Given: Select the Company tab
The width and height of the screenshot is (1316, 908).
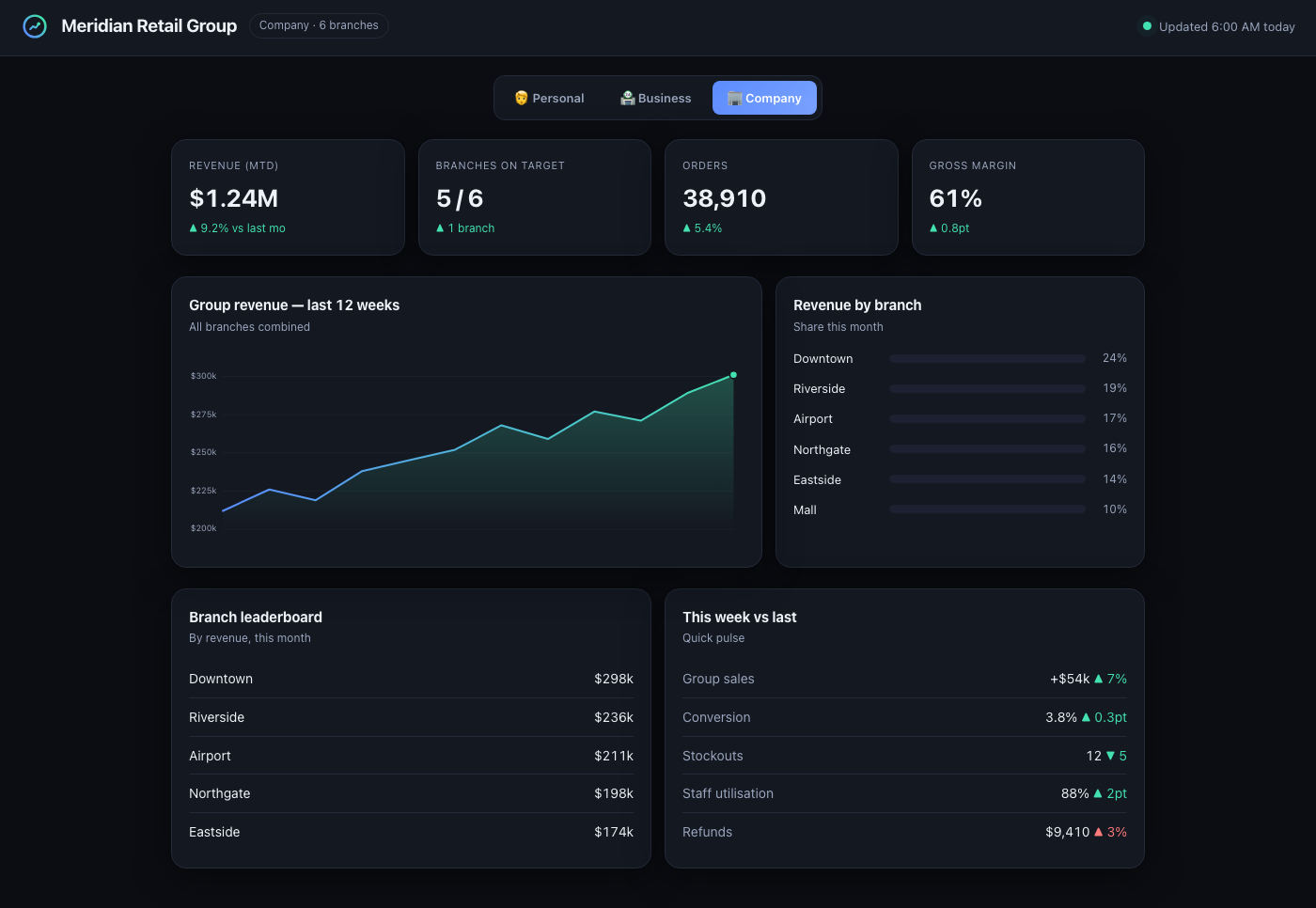Looking at the screenshot, I should point(764,98).
